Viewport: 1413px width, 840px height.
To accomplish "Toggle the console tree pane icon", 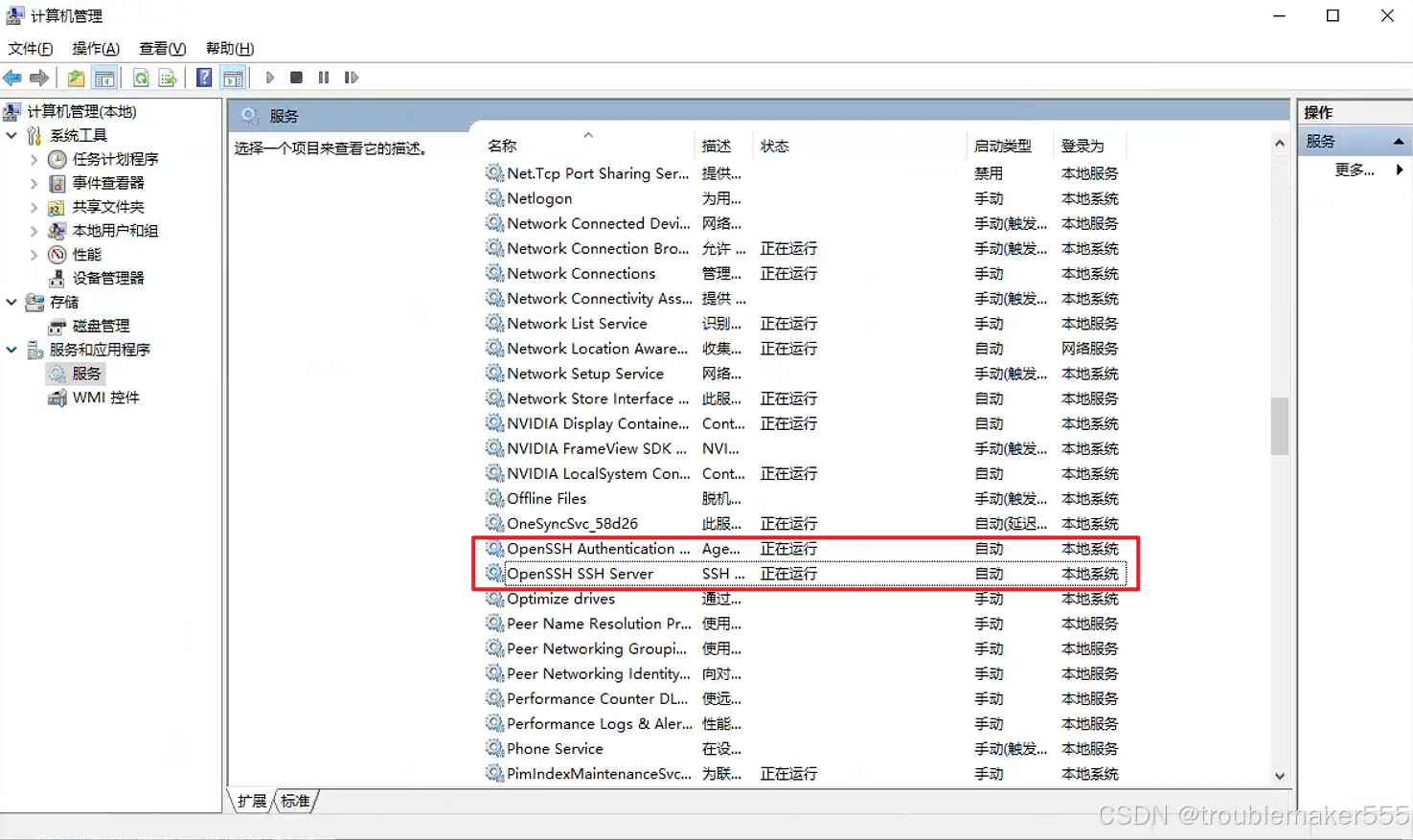I will click(104, 78).
